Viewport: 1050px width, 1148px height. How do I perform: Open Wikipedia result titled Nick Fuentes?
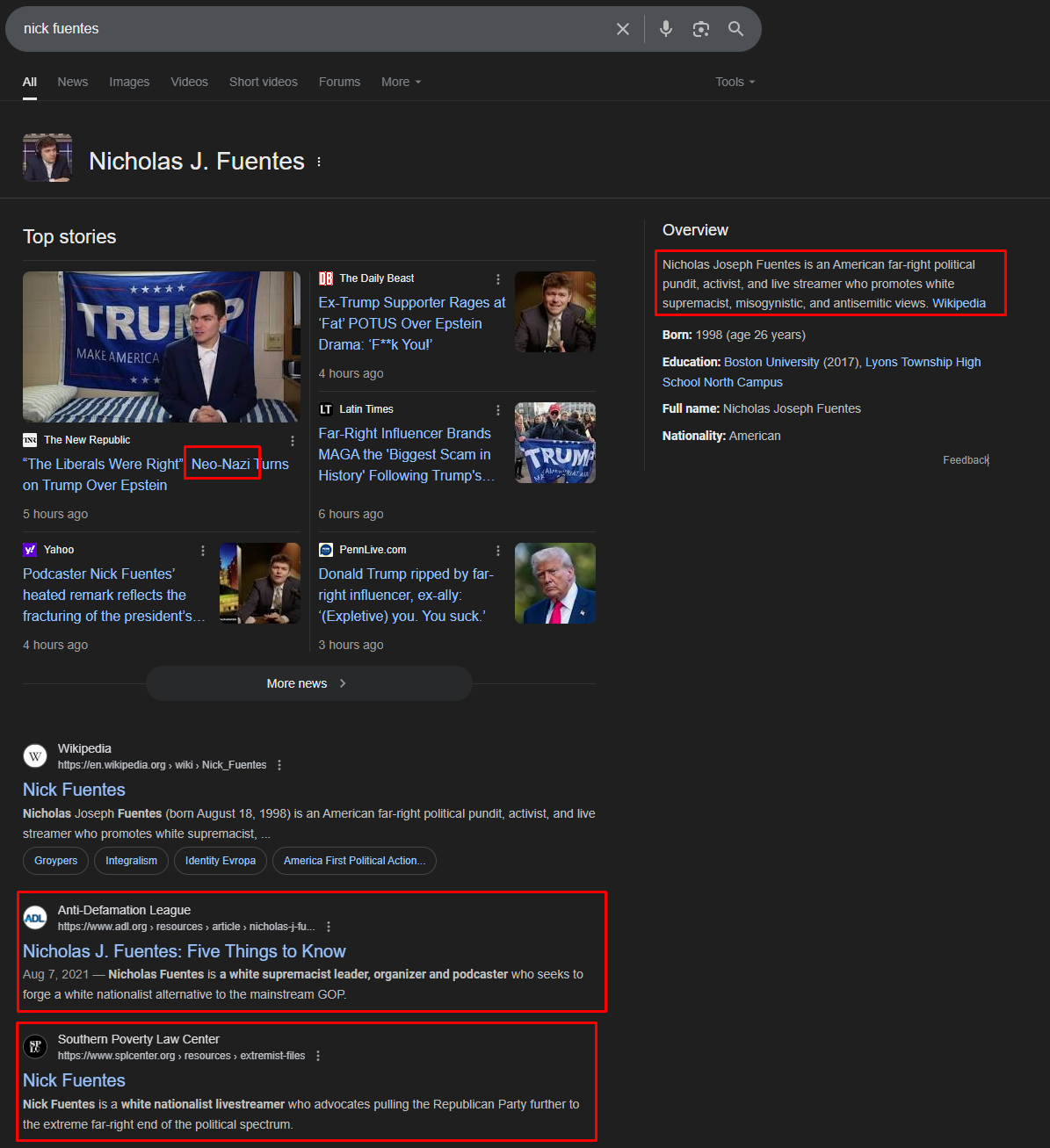(74, 790)
